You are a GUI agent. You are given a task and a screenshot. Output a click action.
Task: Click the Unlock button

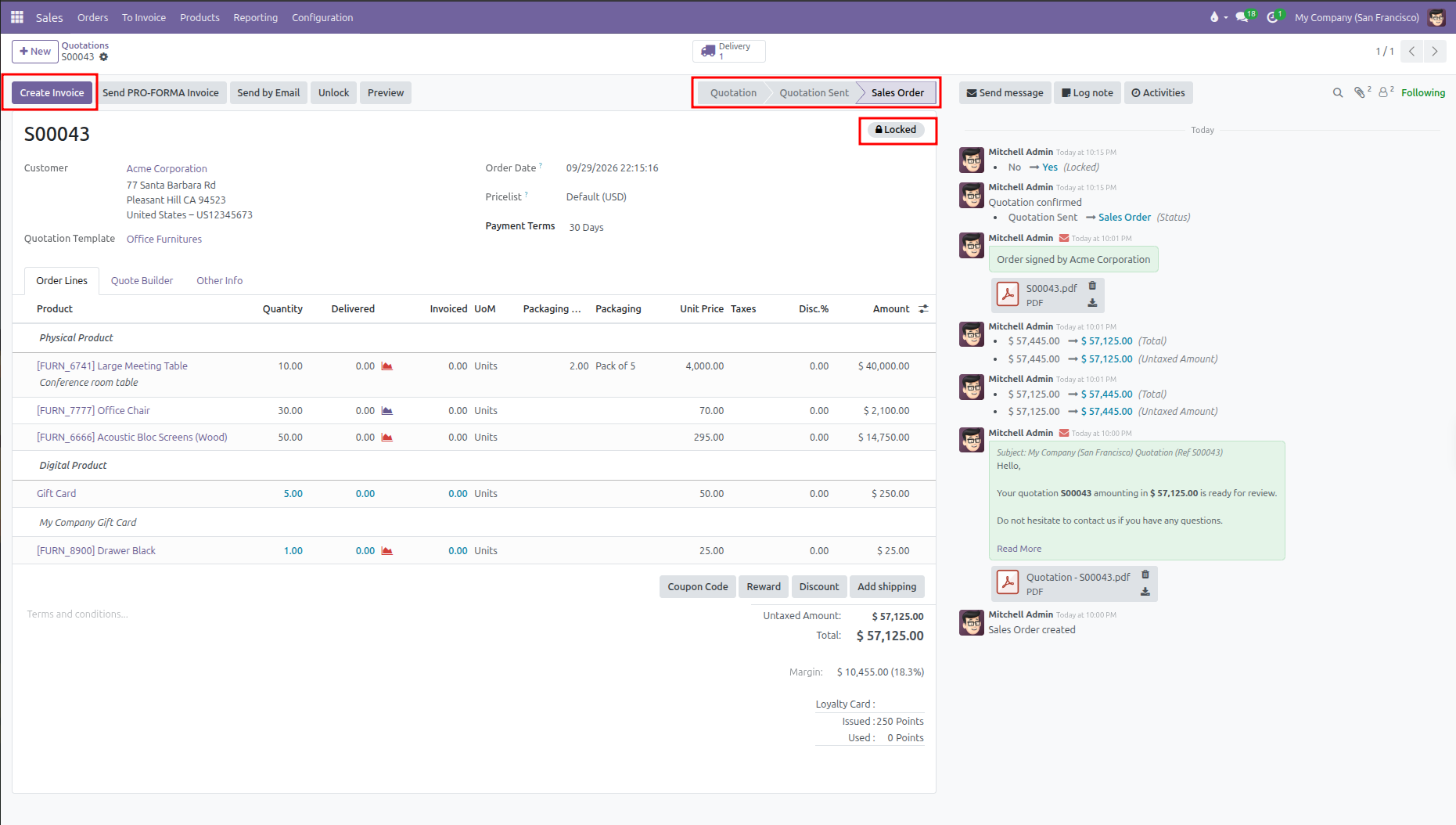coord(333,93)
